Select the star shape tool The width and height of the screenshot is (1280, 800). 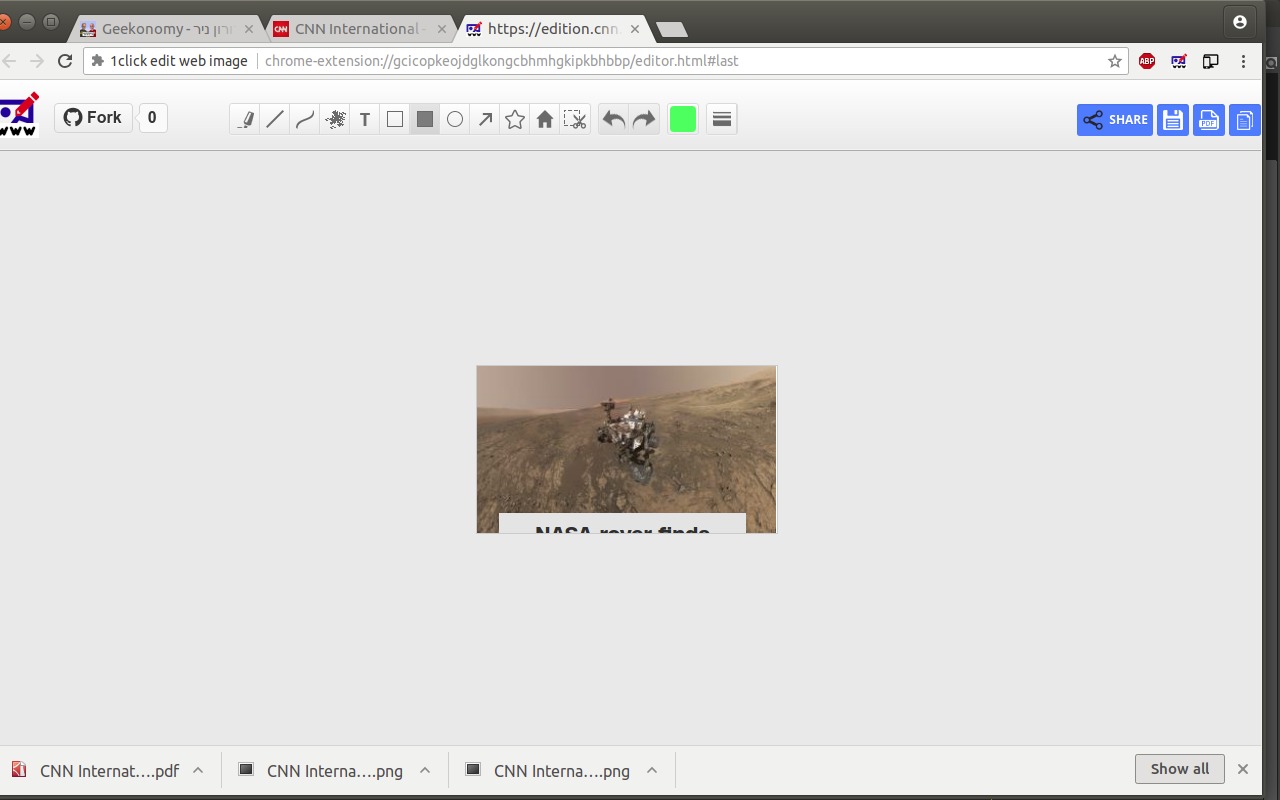pos(515,120)
